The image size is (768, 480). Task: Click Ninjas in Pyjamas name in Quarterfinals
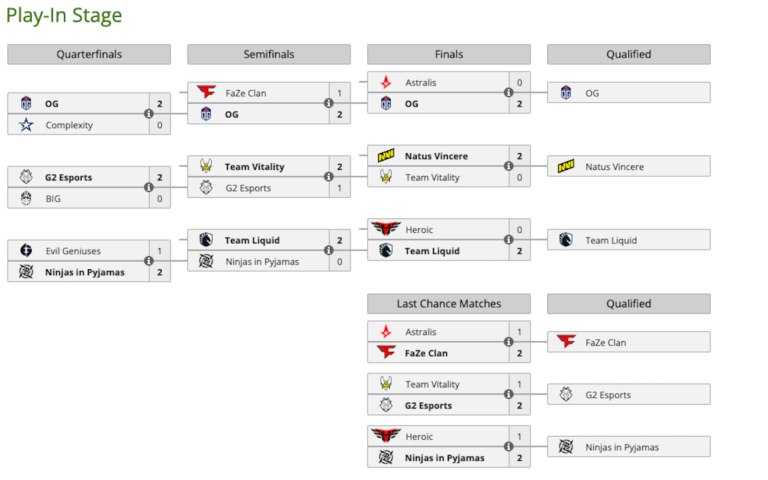pyautogui.click(x=85, y=272)
